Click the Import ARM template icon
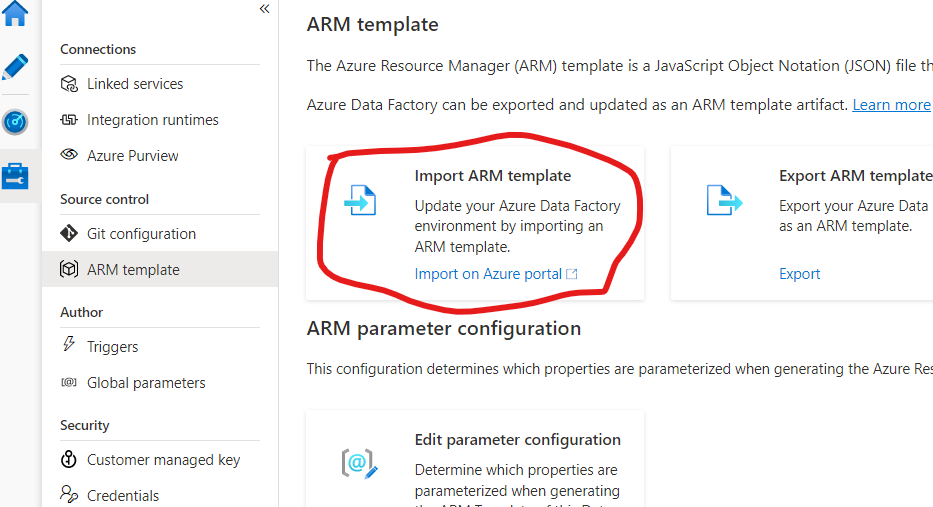This screenshot has width=933, height=507. 360,200
